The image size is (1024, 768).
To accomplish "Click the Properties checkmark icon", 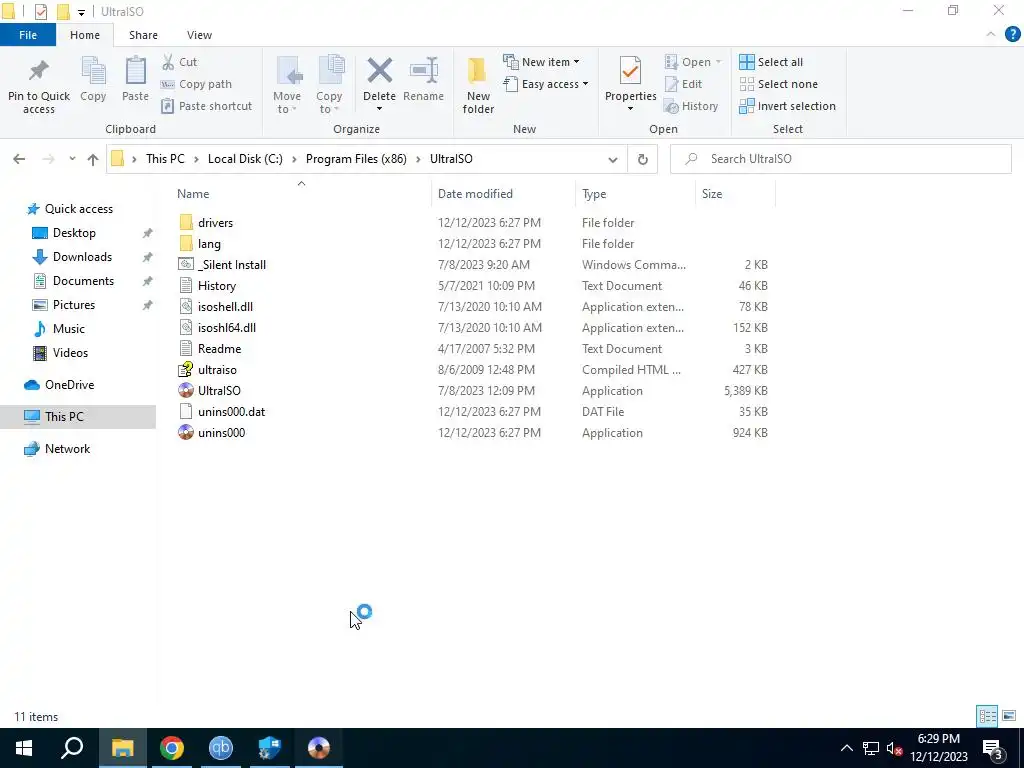I will coord(630,71).
